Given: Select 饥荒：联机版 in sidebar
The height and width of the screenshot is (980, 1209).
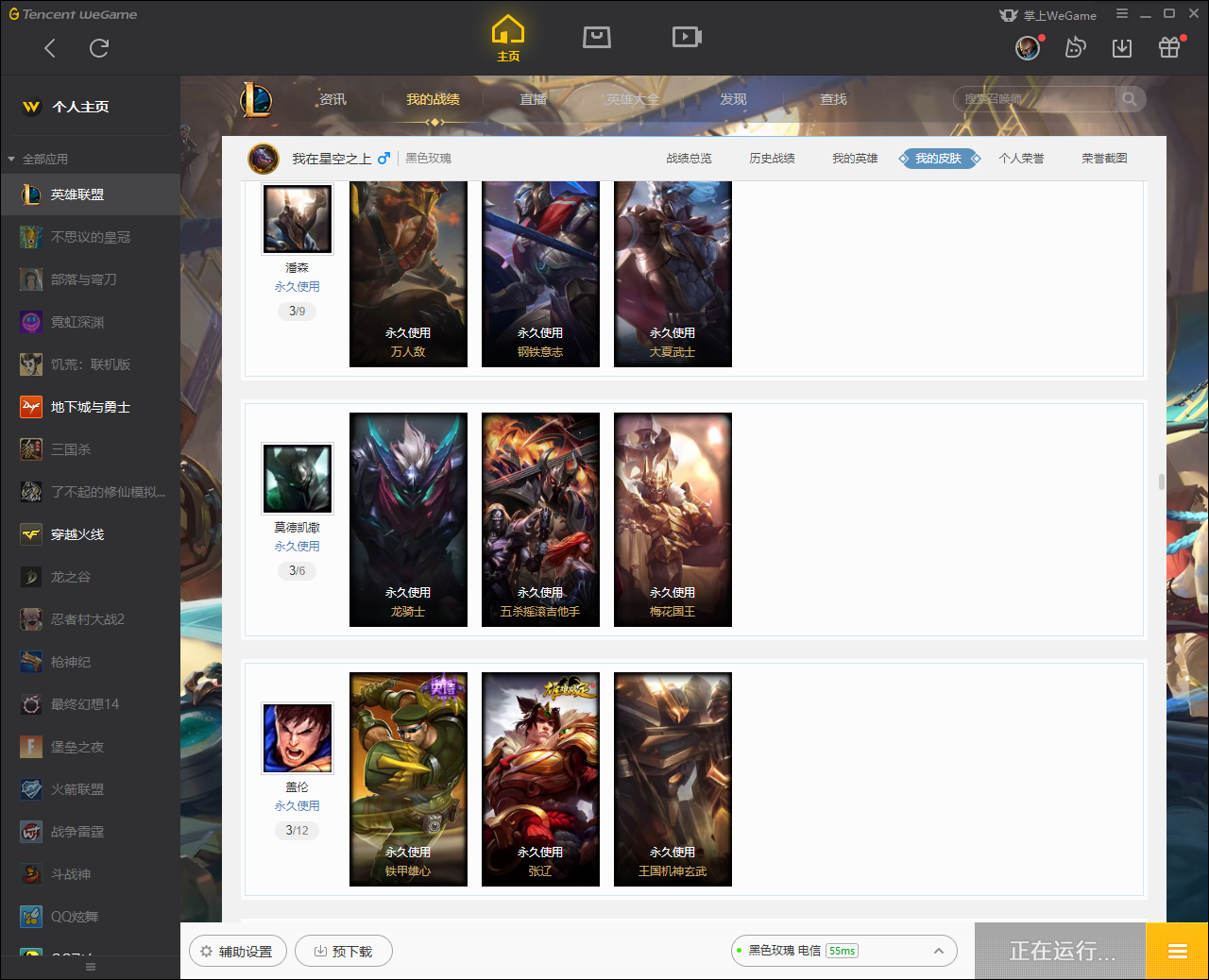Looking at the screenshot, I should [90, 364].
